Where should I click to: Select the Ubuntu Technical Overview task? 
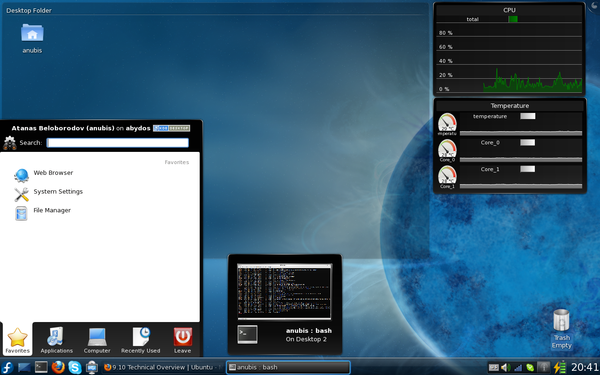tap(163, 367)
